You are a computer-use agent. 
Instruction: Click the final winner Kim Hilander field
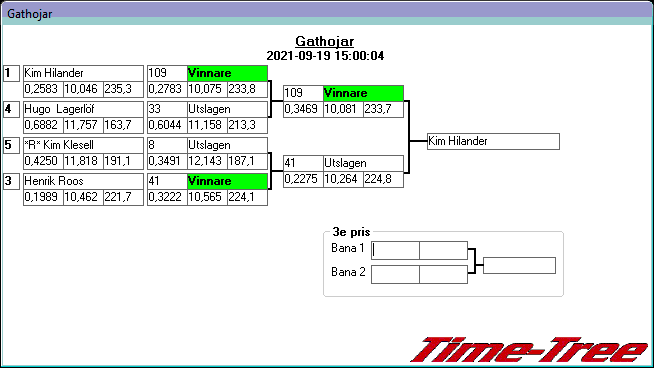pyautogui.click(x=493, y=141)
